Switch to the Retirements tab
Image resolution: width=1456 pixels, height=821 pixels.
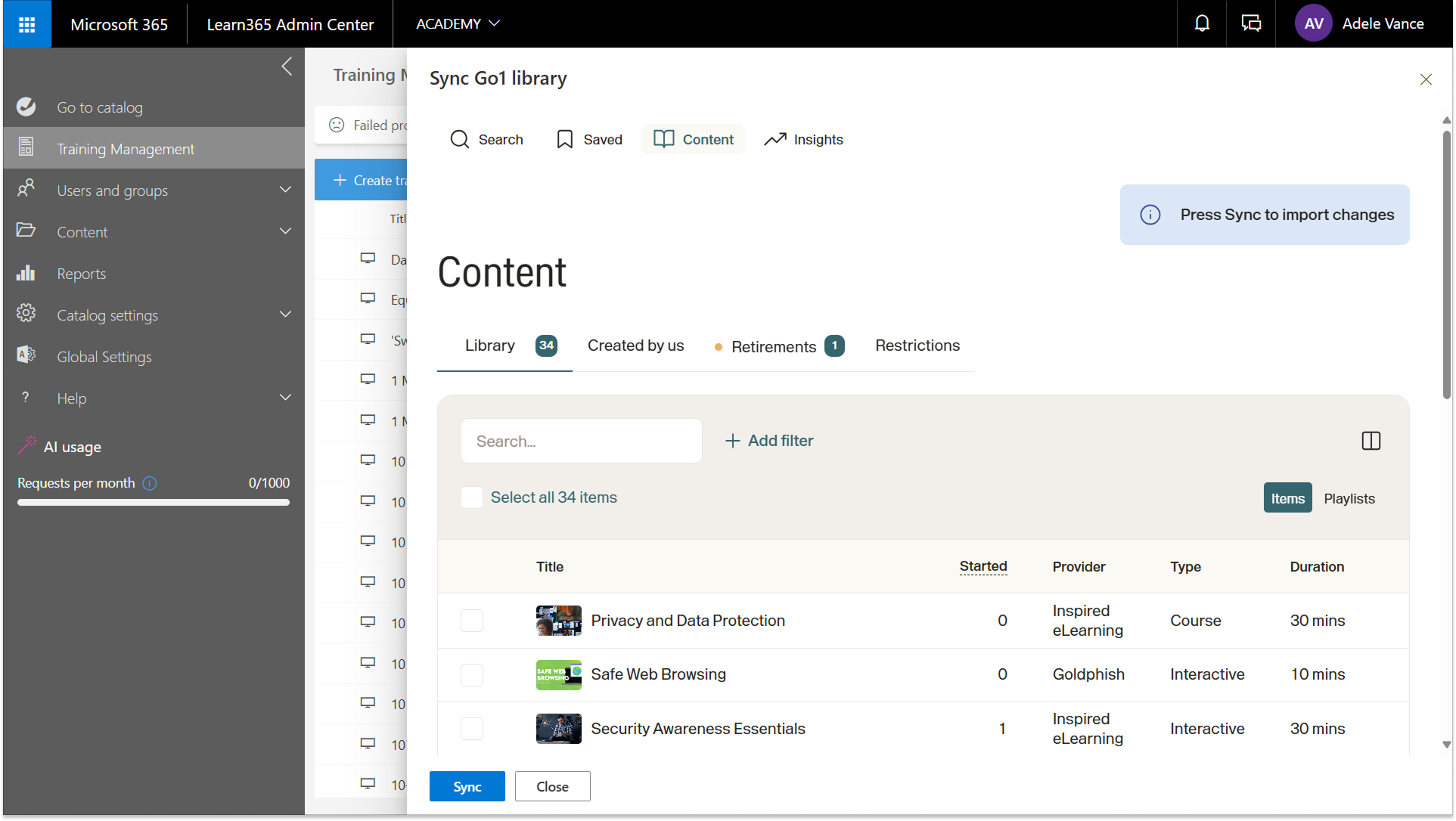[774, 346]
